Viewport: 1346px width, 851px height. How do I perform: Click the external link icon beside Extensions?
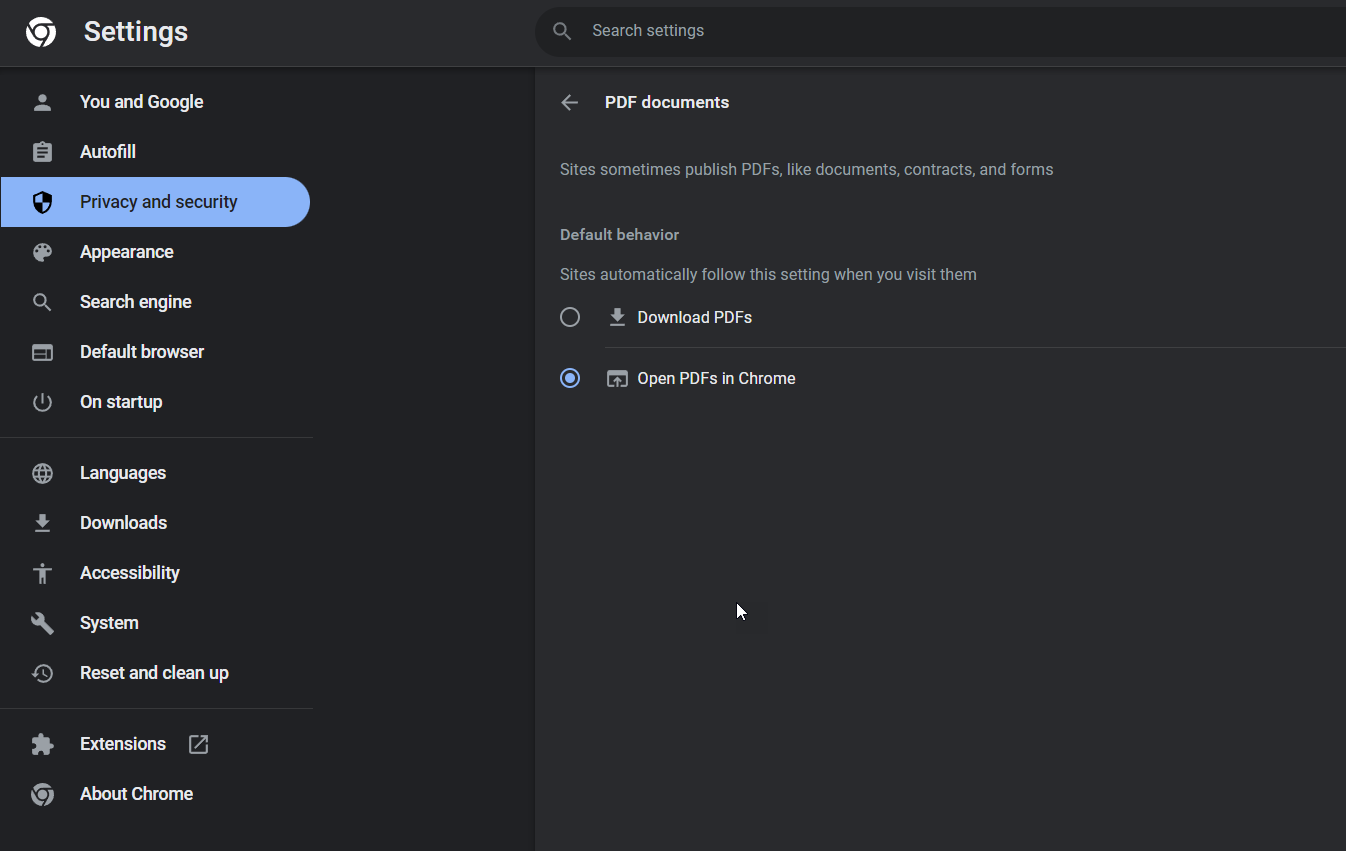199,744
